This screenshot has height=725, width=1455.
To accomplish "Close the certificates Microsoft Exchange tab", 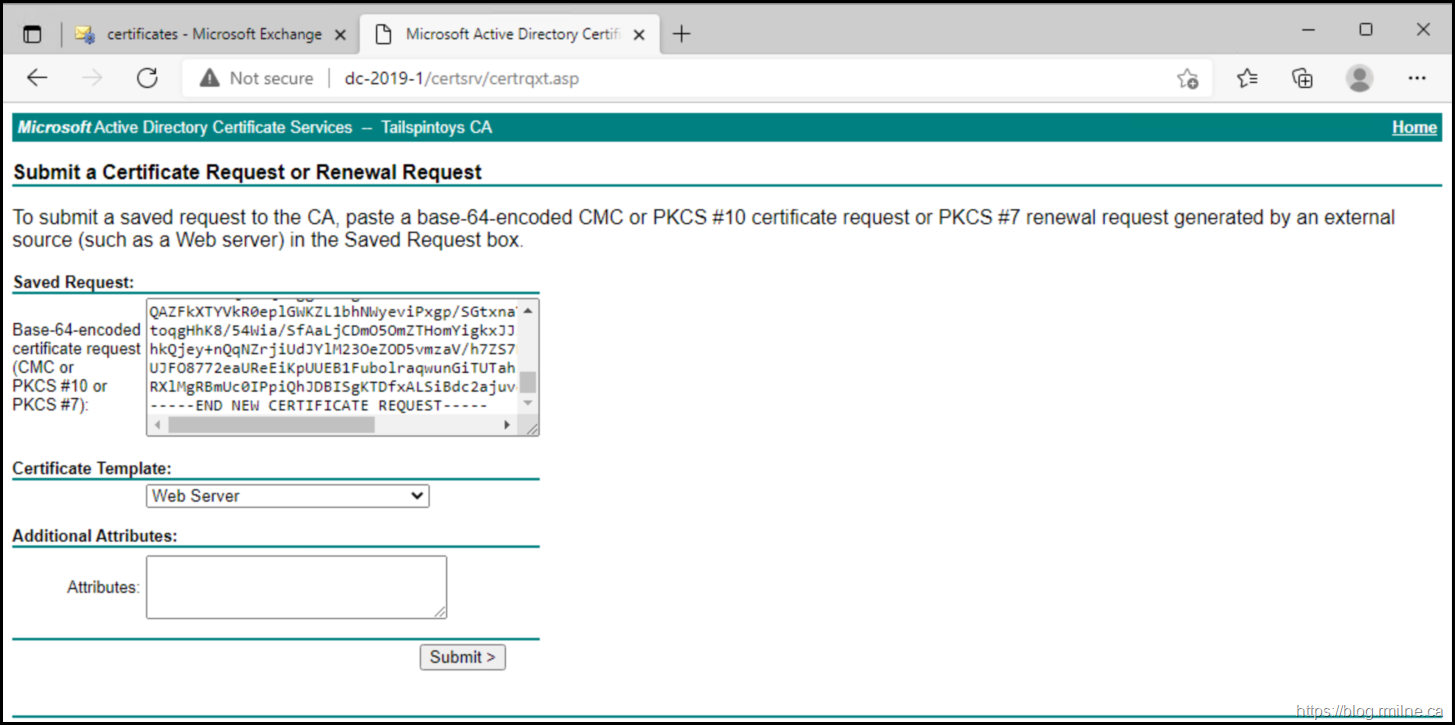I will pos(340,34).
